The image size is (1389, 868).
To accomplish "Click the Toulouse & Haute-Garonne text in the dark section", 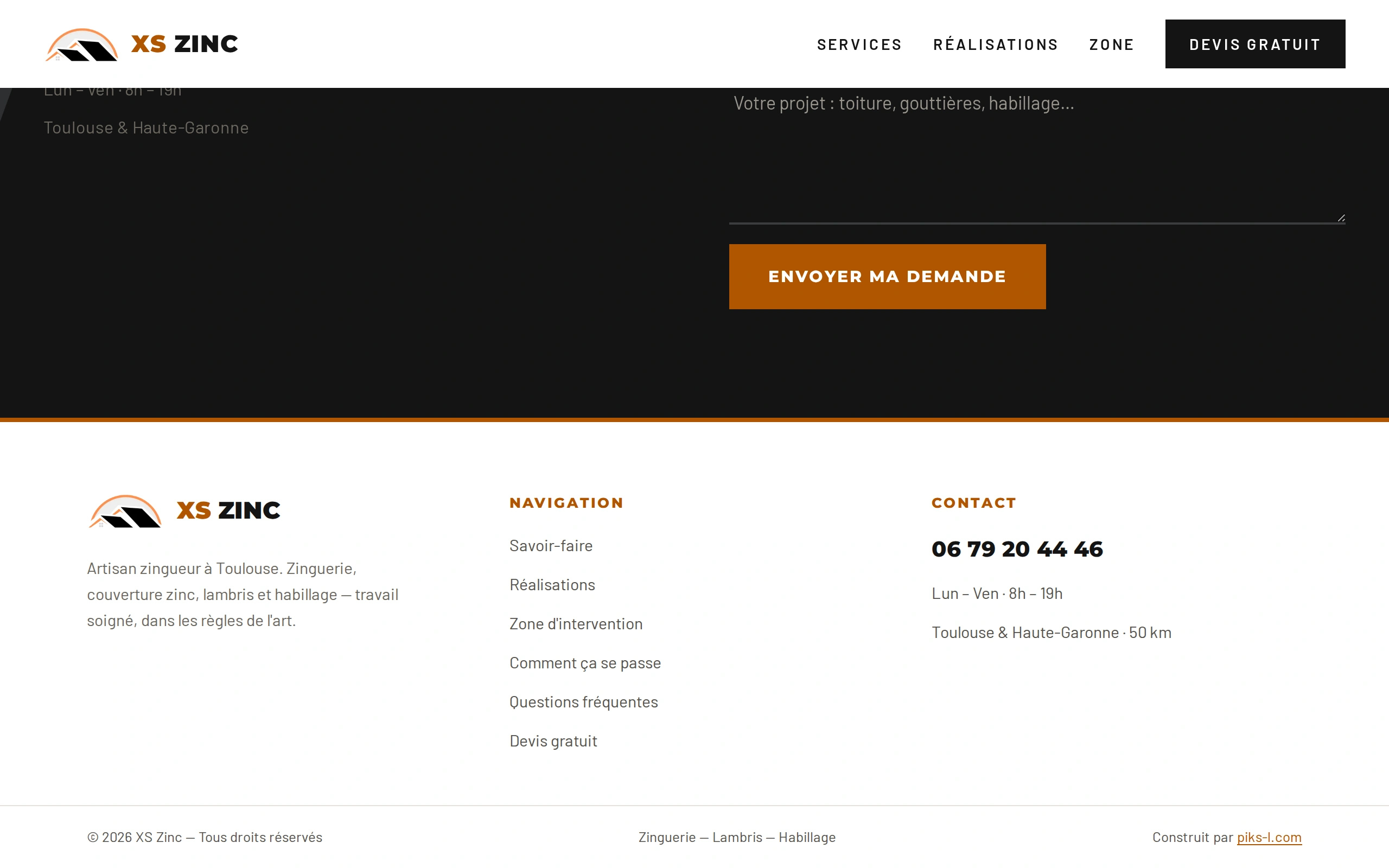I will tap(146, 127).
